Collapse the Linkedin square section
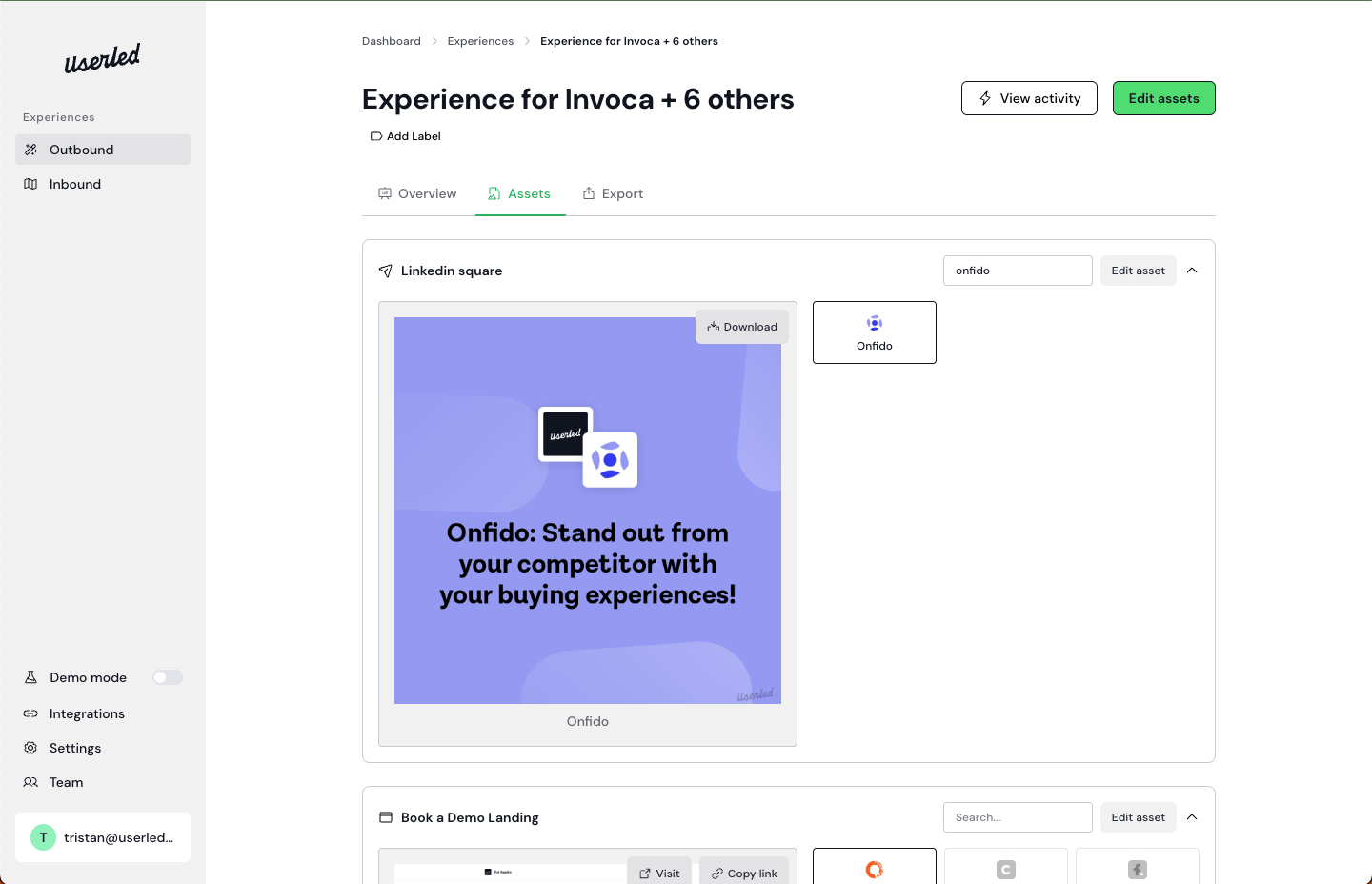Viewport: 1372px width, 884px height. [x=1192, y=271]
